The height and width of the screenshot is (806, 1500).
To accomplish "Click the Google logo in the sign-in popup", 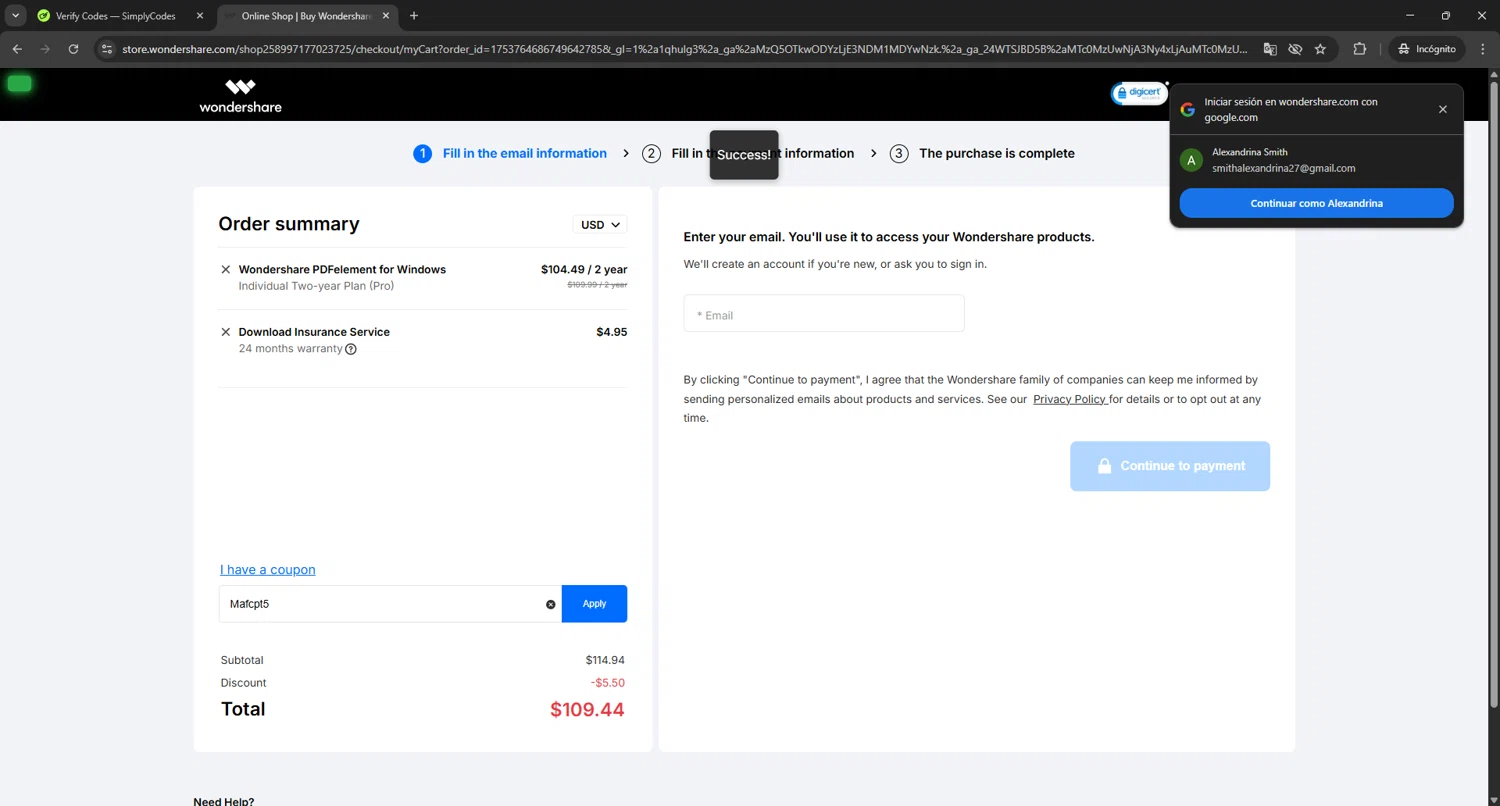I will coord(1187,110).
